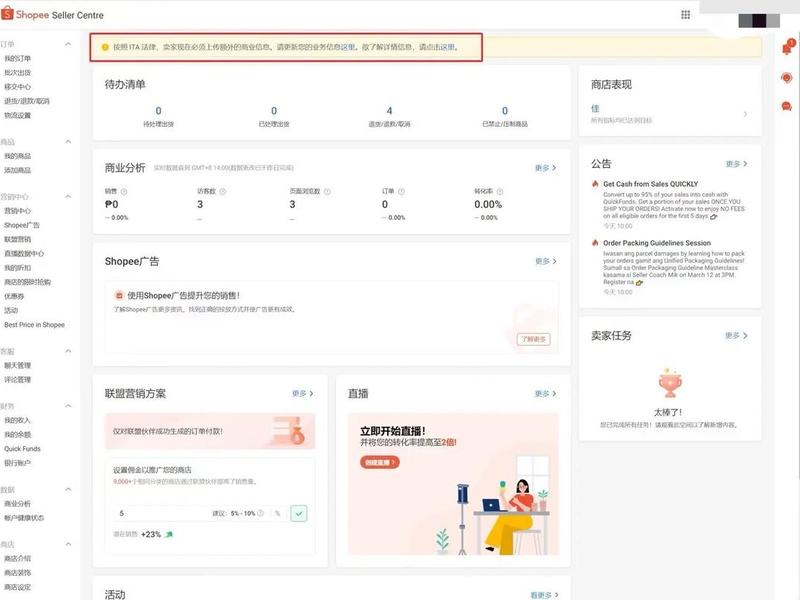Click the info icon next to 访客数

tap(222, 191)
